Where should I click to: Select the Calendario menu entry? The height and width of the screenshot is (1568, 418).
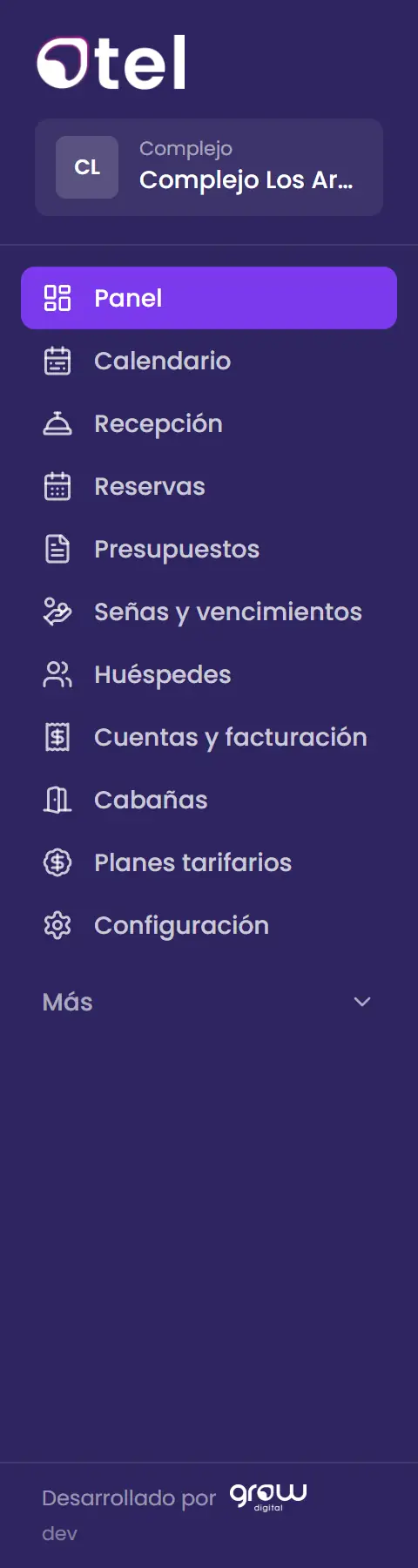[x=209, y=361]
